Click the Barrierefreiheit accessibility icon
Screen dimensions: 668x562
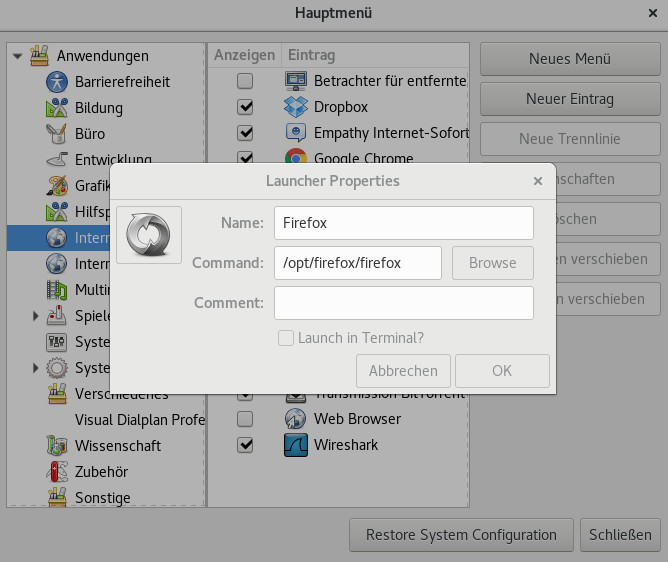tap(57, 82)
